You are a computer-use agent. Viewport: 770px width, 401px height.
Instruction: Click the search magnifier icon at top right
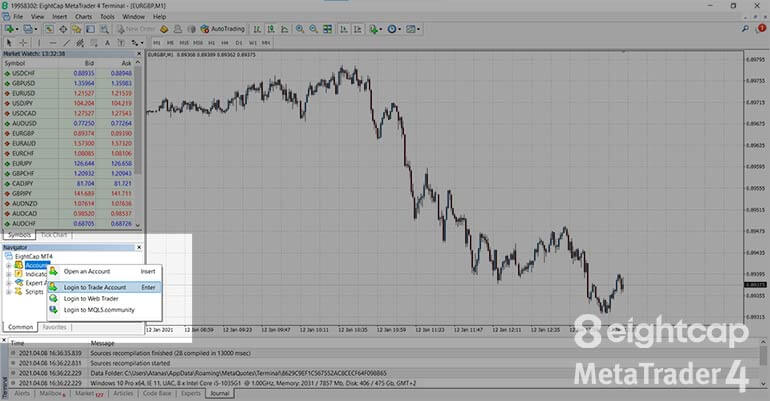[x=745, y=29]
